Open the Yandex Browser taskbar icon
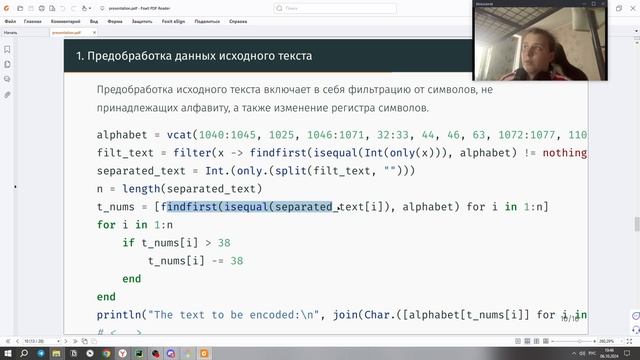The image size is (640, 360). (122, 353)
